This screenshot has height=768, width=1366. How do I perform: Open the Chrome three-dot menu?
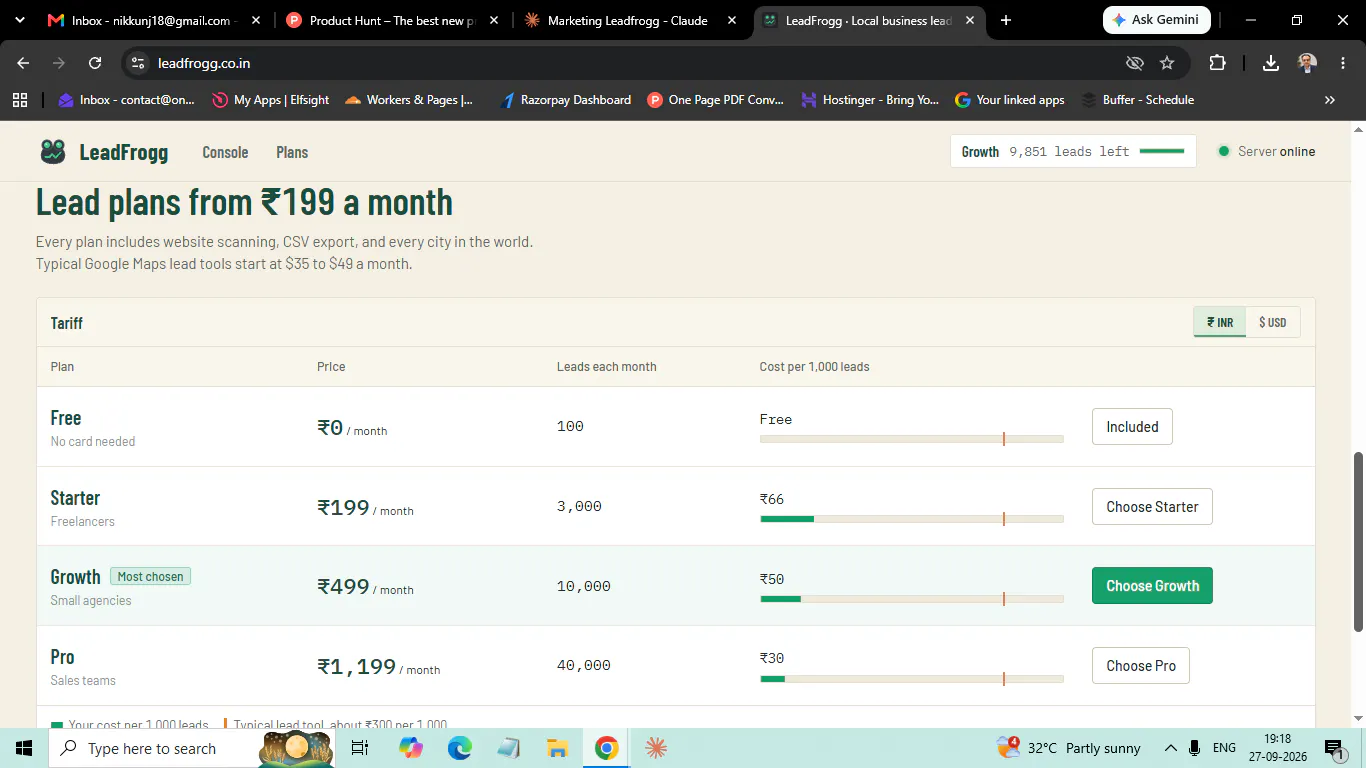click(1342, 63)
